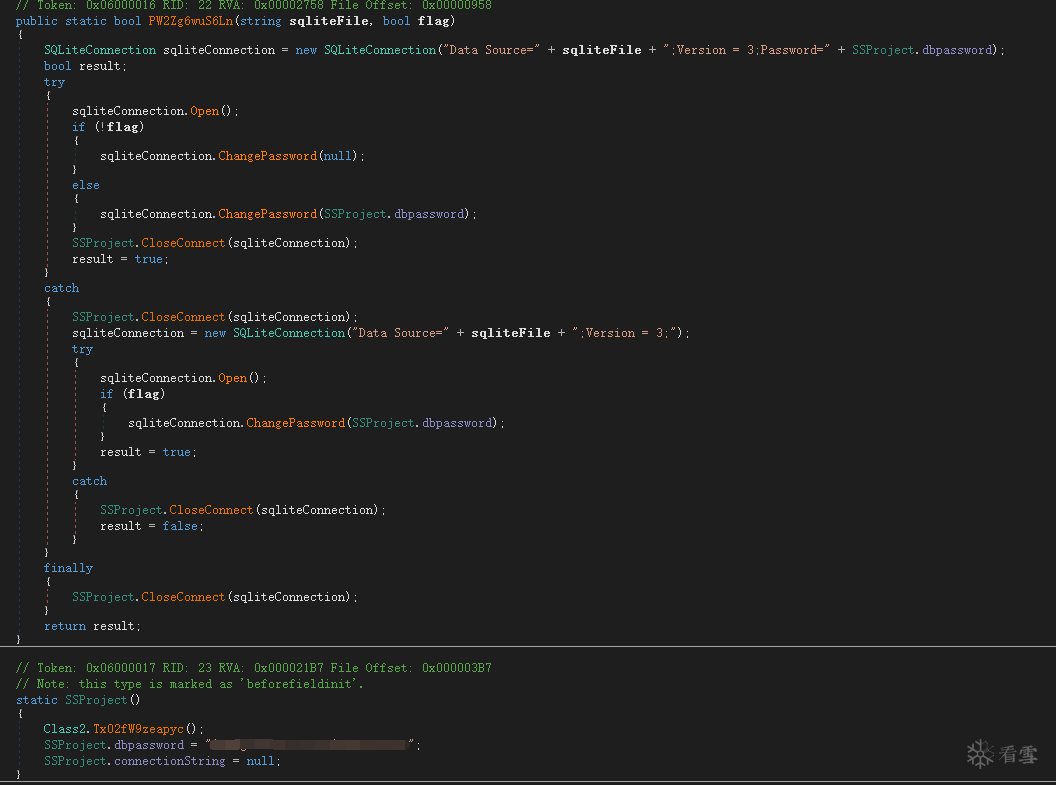Open the Class2 type reference
Image resolution: width=1056 pixels, height=785 pixels.
65,729
